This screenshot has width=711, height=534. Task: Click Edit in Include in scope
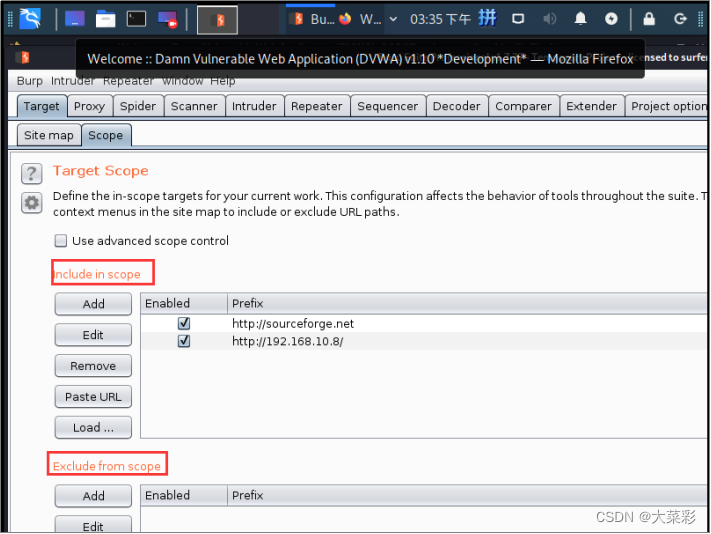coord(93,335)
